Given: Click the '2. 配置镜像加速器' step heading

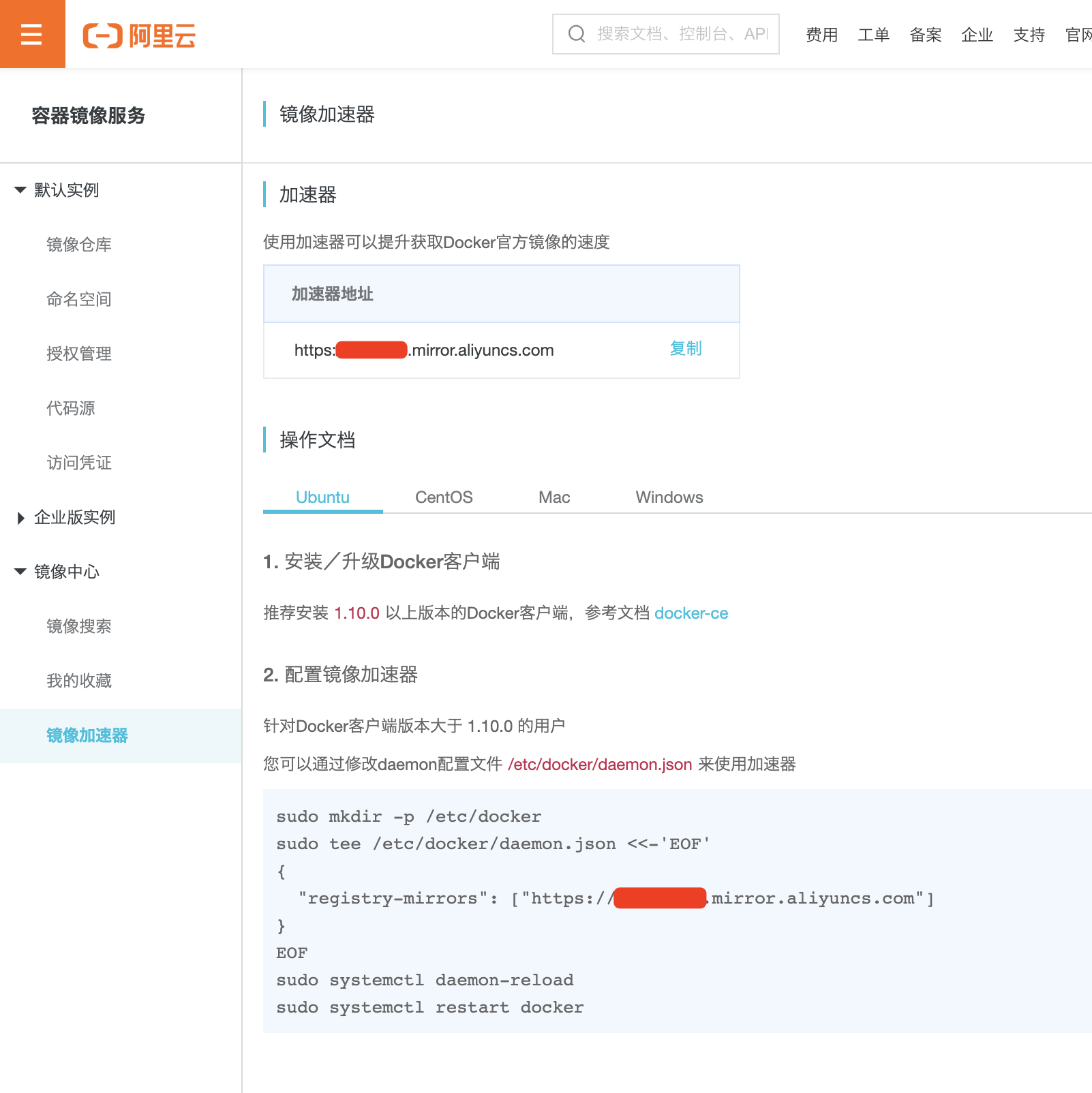Looking at the screenshot, I should click(341, 675).
